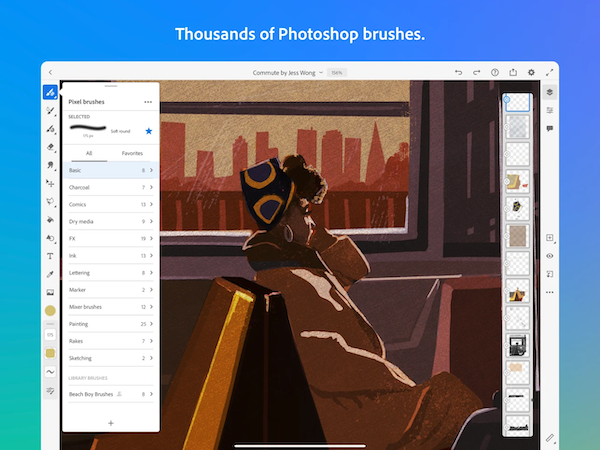The width and height of the screenshot is (600, 450).
Task: Open Pixel brushes three-dot menu
Action: (x=148, y=102)
